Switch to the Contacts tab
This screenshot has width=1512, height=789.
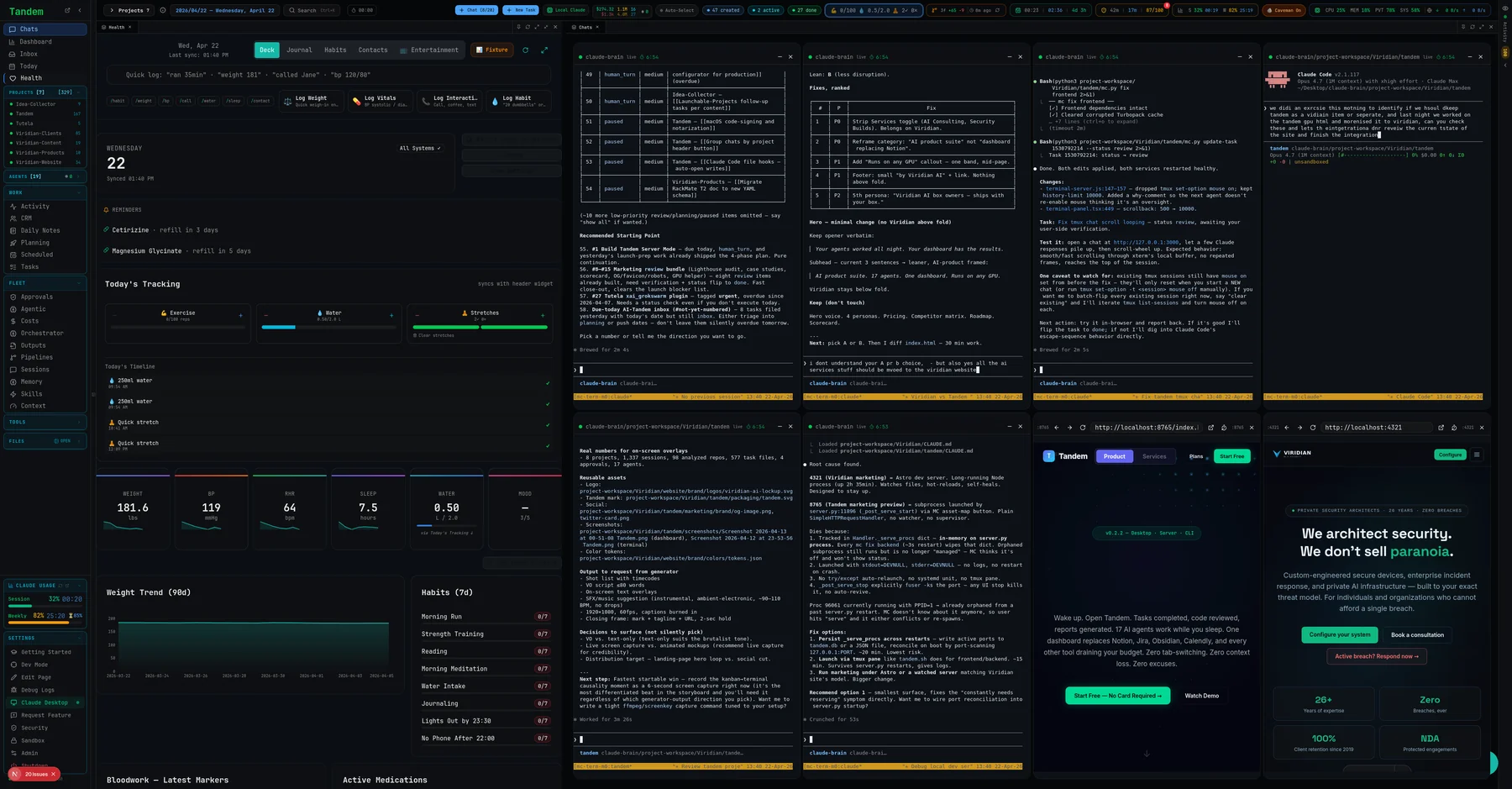point(373,50)
